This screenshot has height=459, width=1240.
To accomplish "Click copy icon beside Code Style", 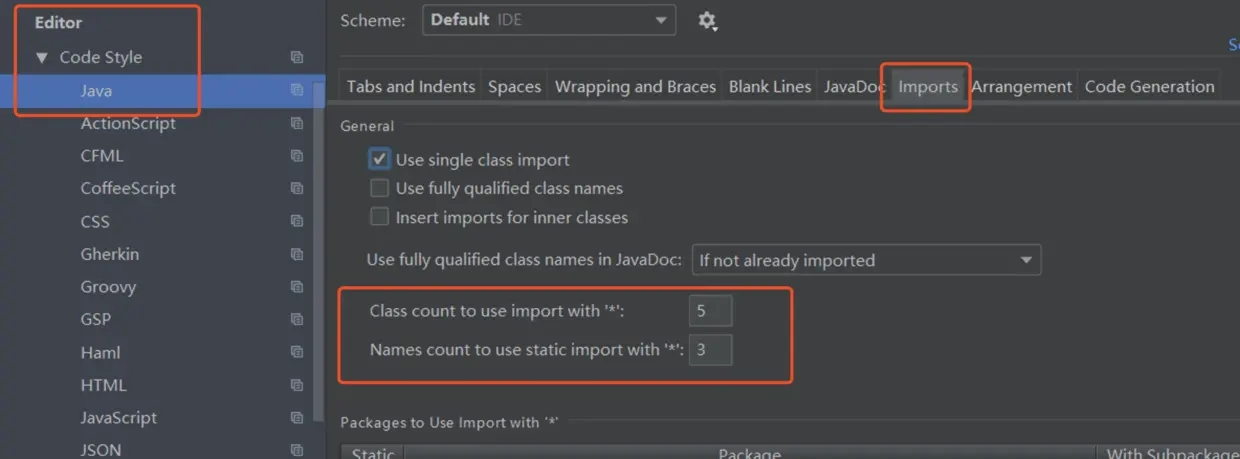I will [297, 57].
